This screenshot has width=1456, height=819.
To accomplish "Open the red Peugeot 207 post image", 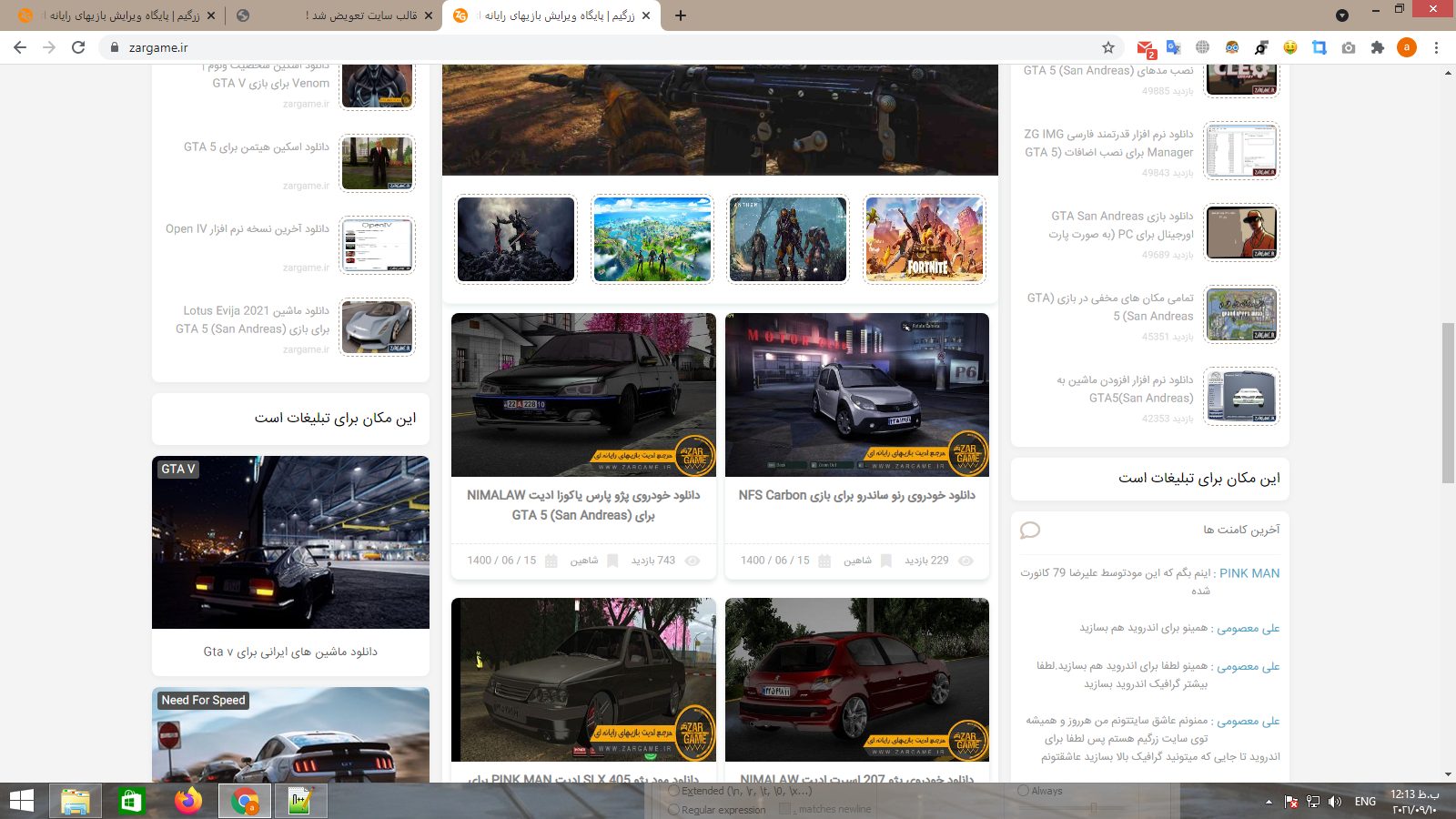I will [x=857, y=680].
